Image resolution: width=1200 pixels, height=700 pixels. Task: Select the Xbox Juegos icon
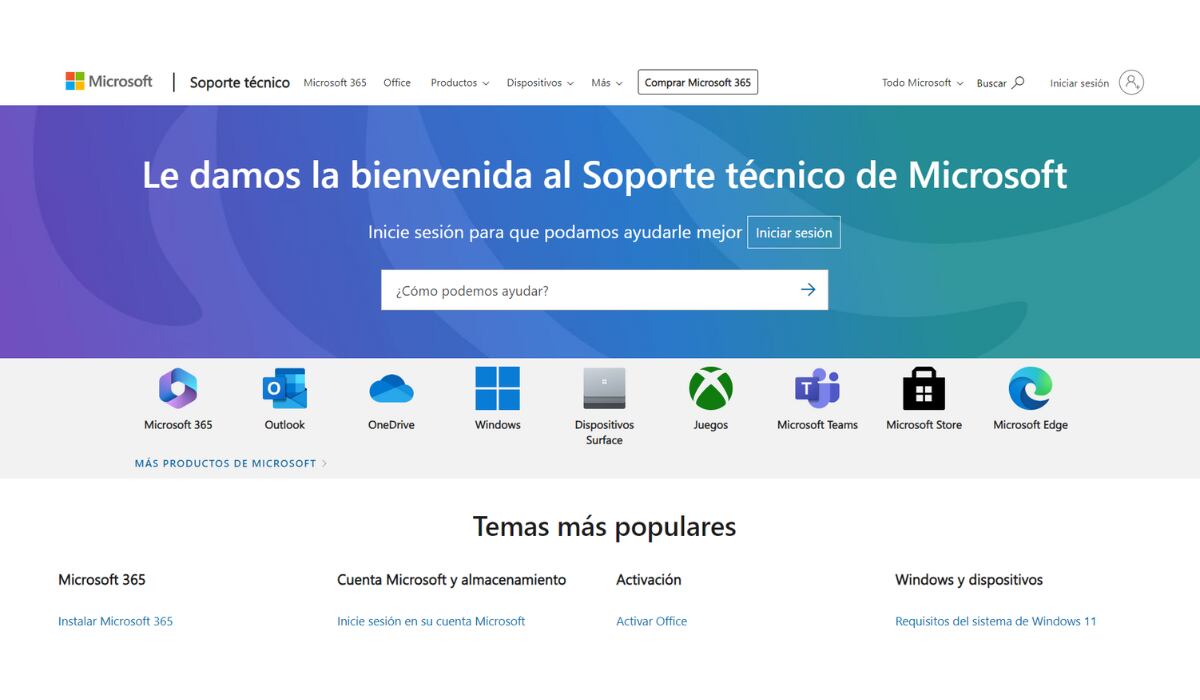711,389
